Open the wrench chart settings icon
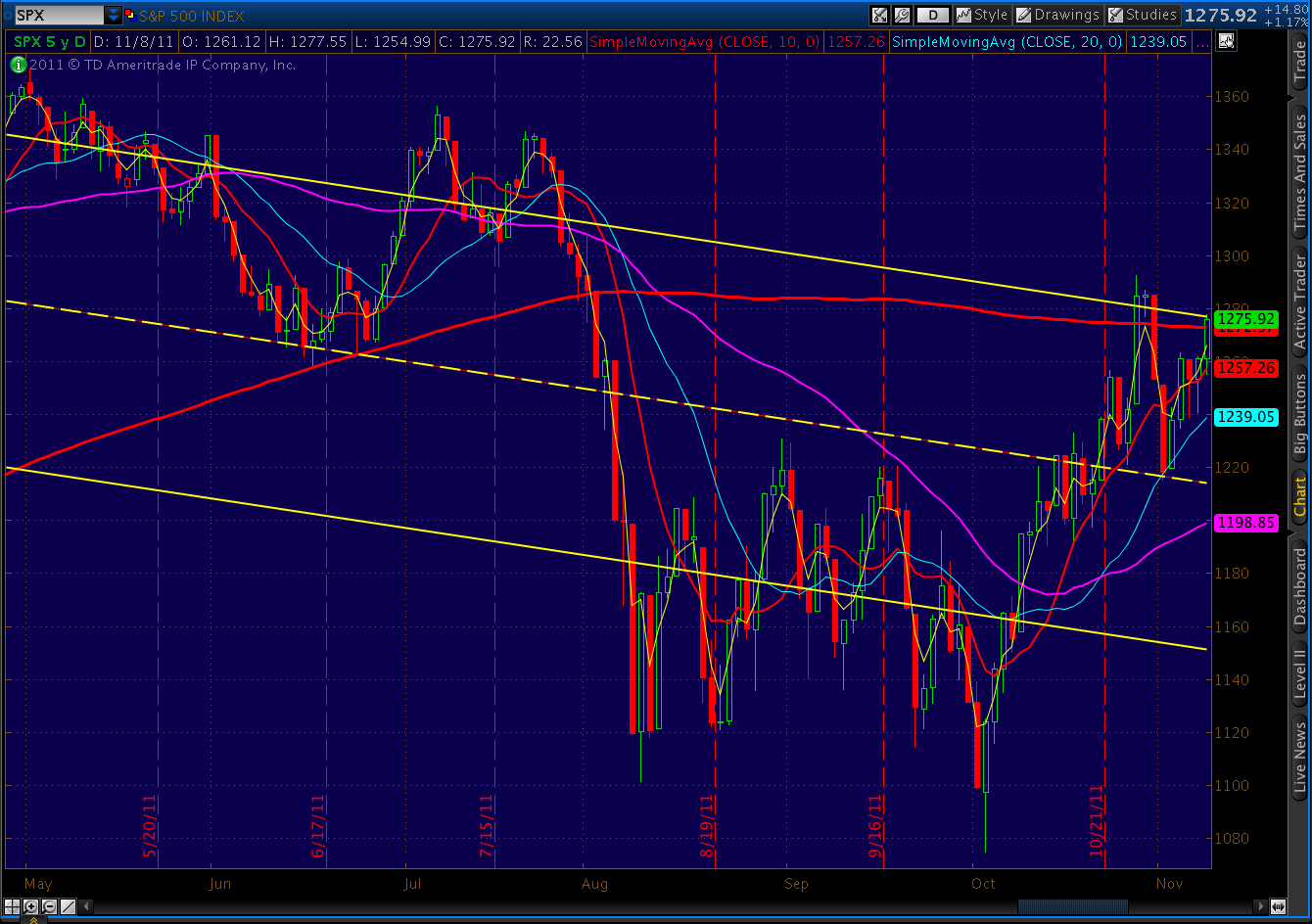This screenshot has height=924, width=1312. pyautogui.click(x=901, y=15)
